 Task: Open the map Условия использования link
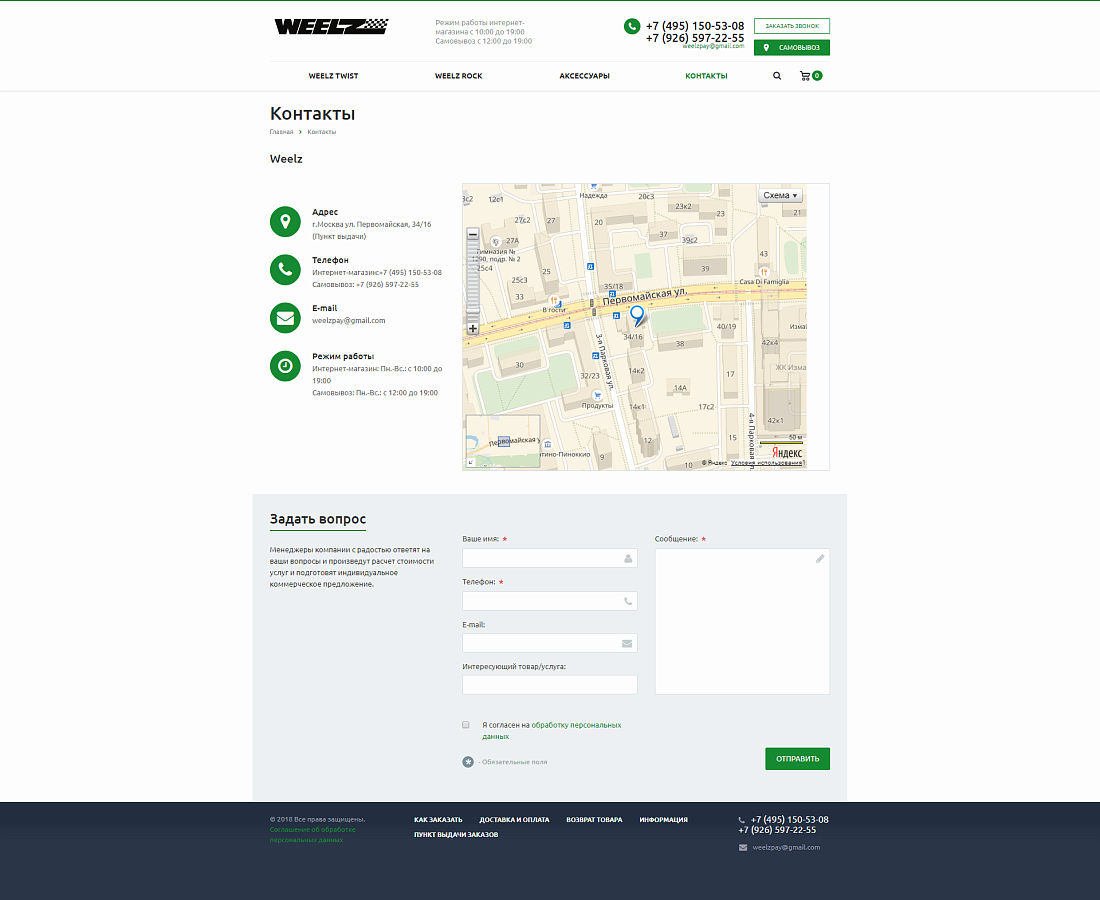(x=767, y=463)
